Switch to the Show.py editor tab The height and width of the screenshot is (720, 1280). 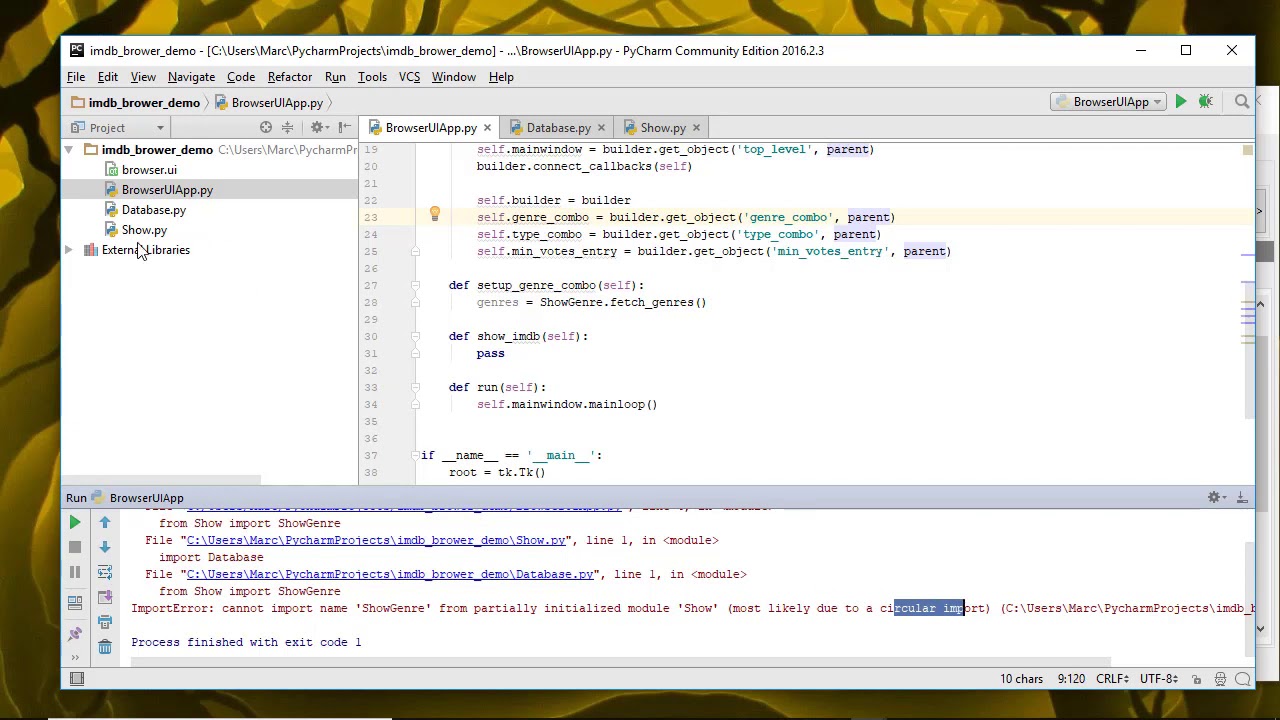[662, 128]
